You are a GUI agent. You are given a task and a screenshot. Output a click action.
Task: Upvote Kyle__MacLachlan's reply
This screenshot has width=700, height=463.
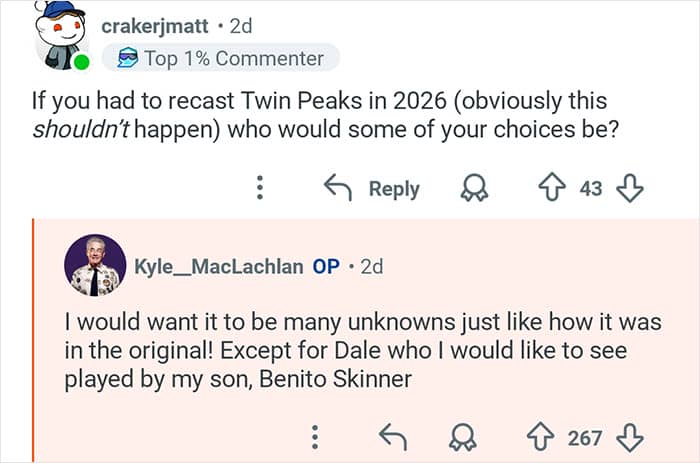point(541,437)
